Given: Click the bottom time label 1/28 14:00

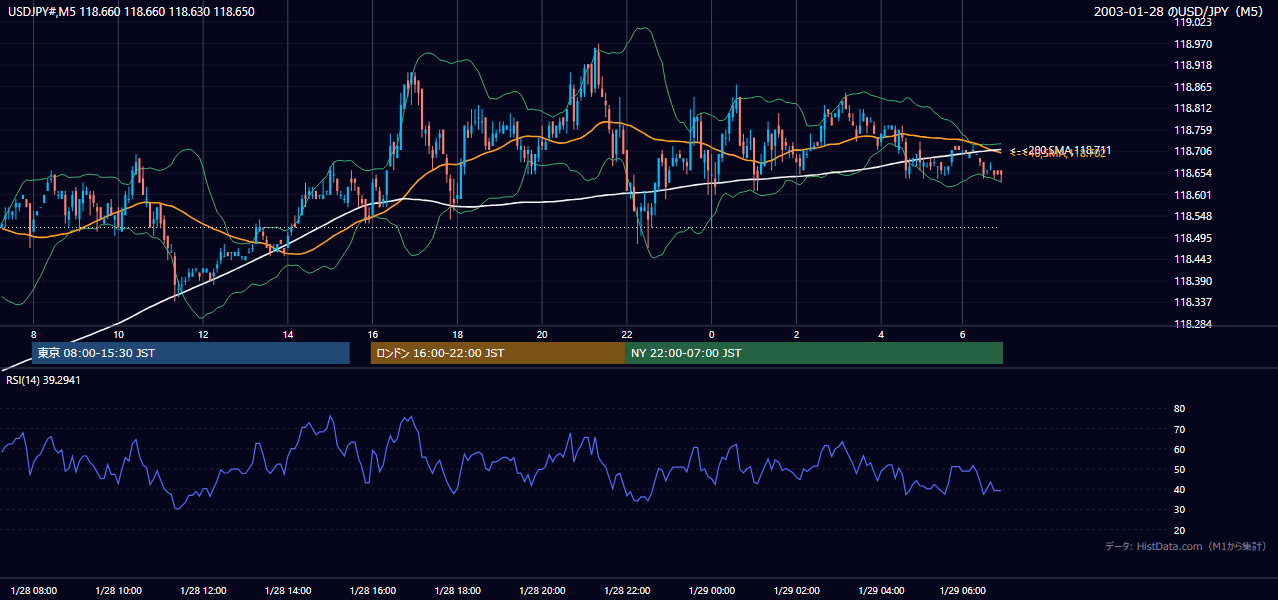Looking at the screenshot, I should [x=289, y=590].
